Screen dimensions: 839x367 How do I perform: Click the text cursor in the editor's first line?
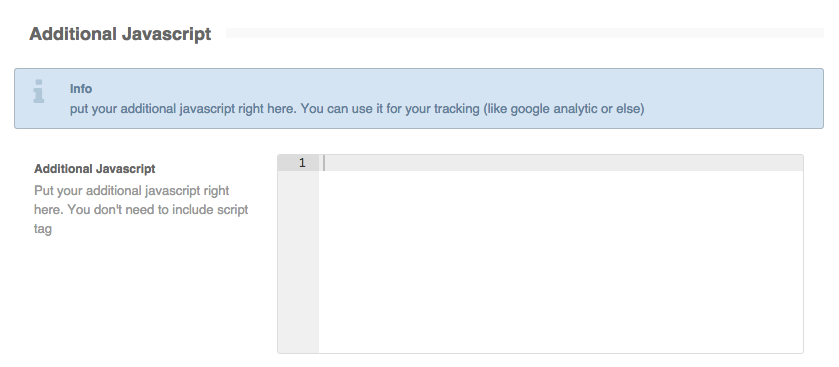(324, 163)
